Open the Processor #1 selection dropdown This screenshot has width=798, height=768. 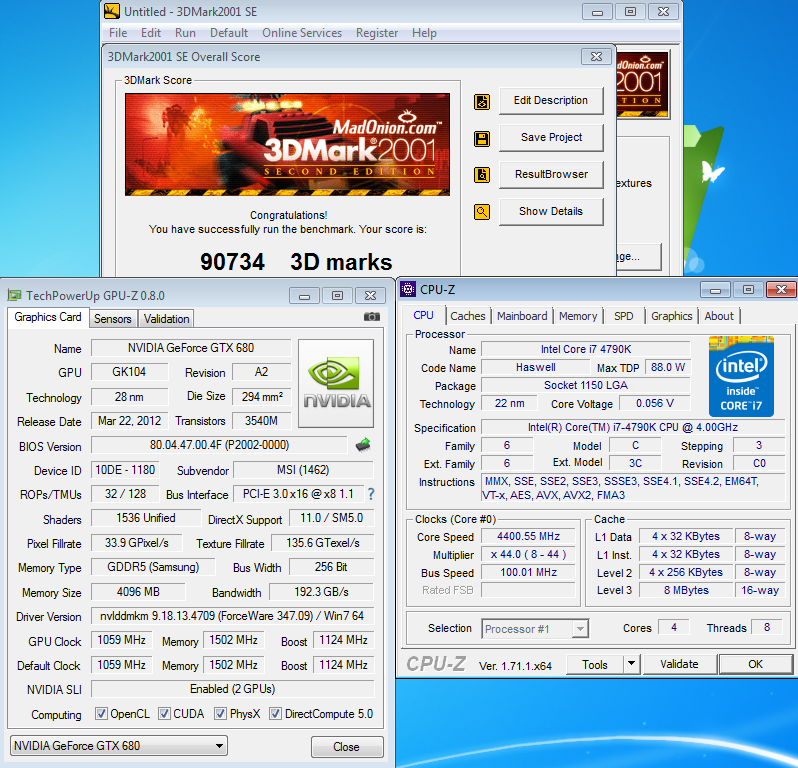coord(535,629)
